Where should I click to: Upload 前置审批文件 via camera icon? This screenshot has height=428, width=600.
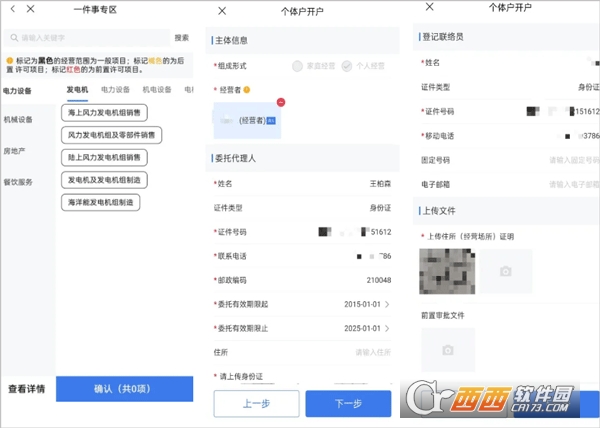click(448, 350)
